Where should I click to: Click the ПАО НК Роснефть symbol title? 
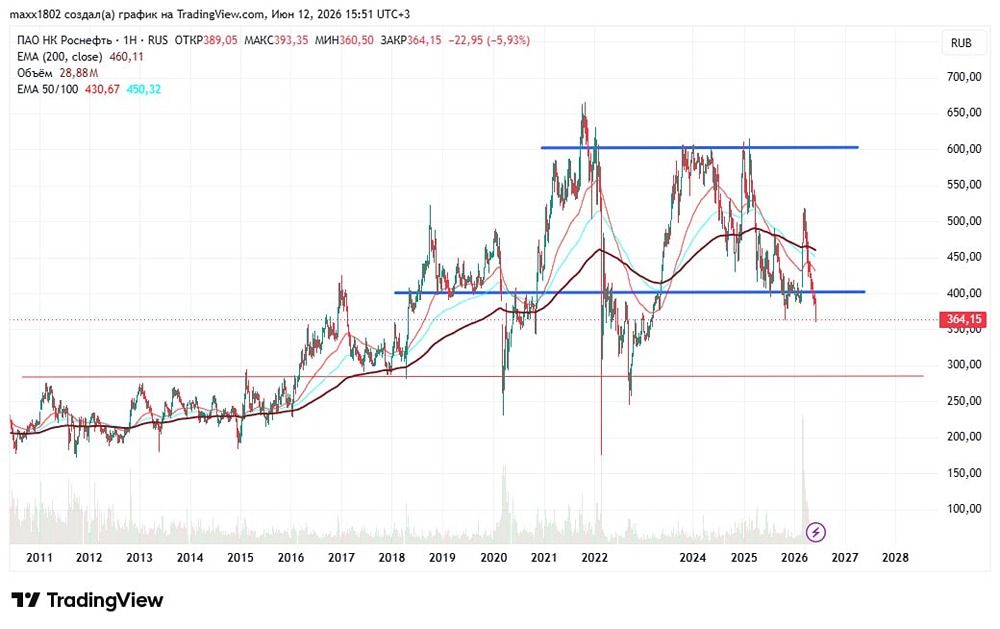pyautogui.click(x=64, y=40)
